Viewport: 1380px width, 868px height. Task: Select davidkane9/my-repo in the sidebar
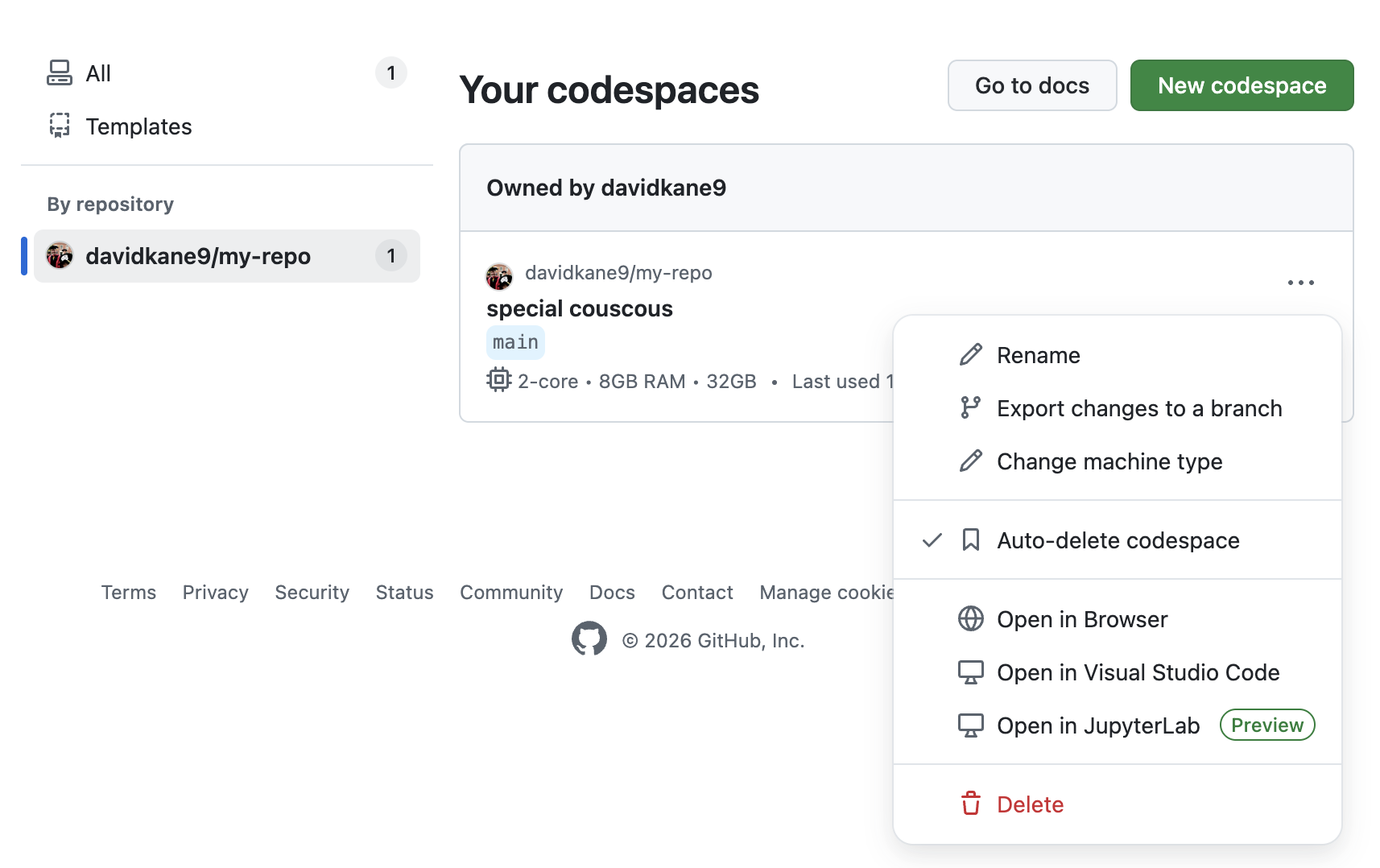198,256
